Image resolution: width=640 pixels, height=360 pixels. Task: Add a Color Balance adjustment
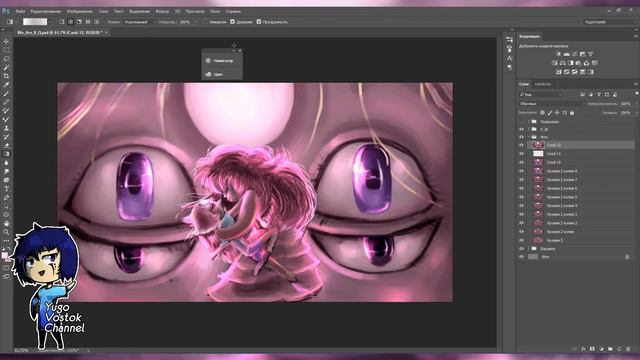pyautogui.click(x=562, y=63)
